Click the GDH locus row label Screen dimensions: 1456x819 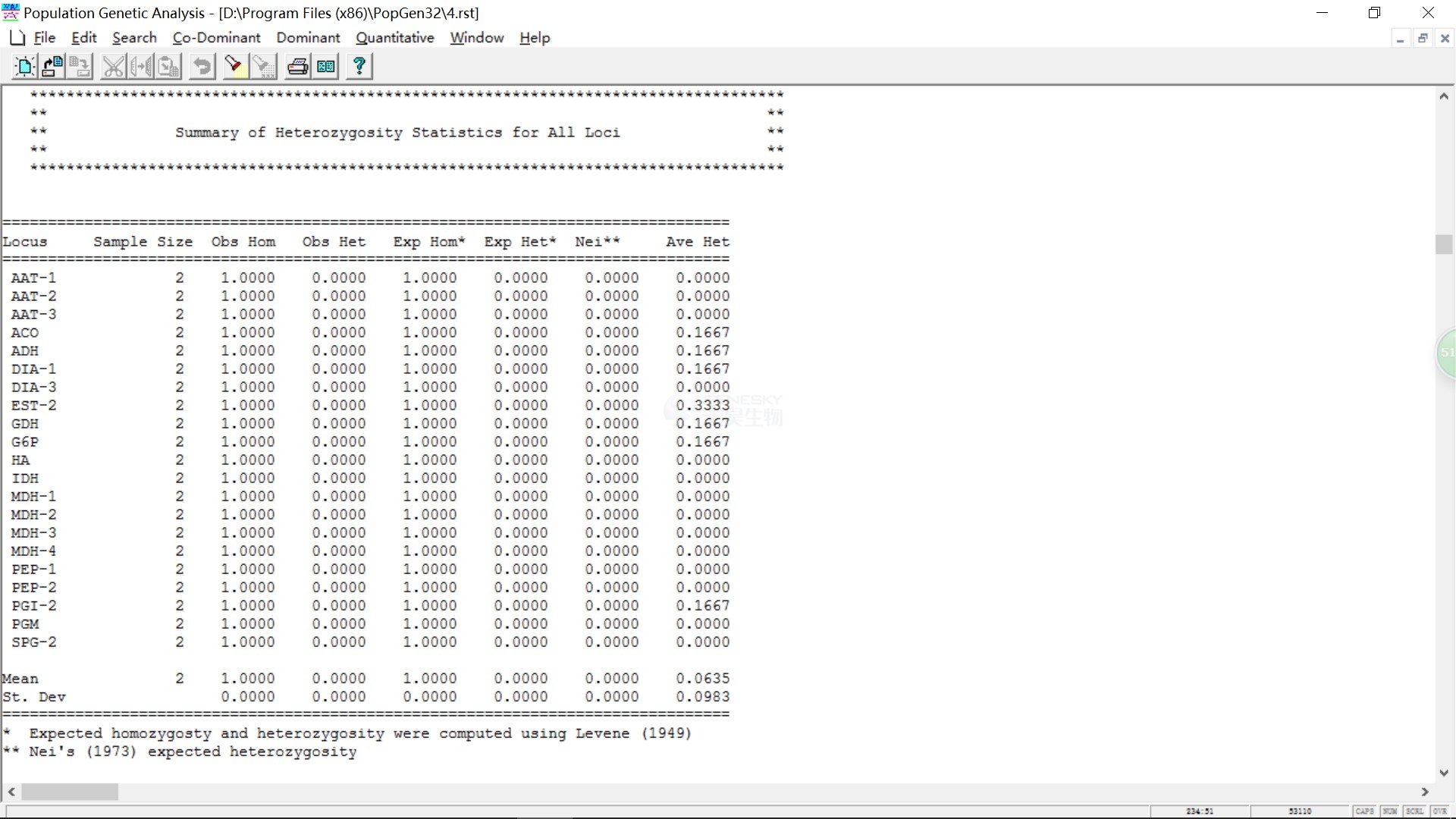(x=25, y=424)
